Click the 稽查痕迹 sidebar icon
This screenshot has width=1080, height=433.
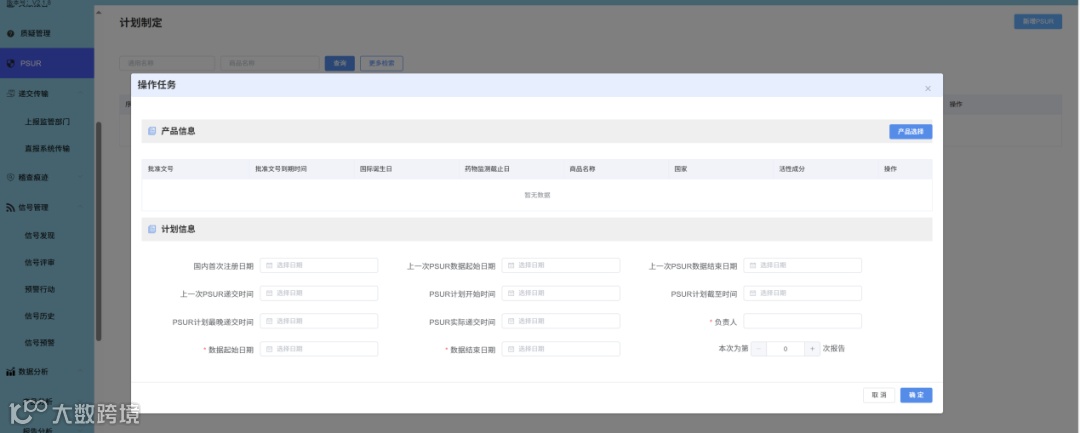[10, 178]
